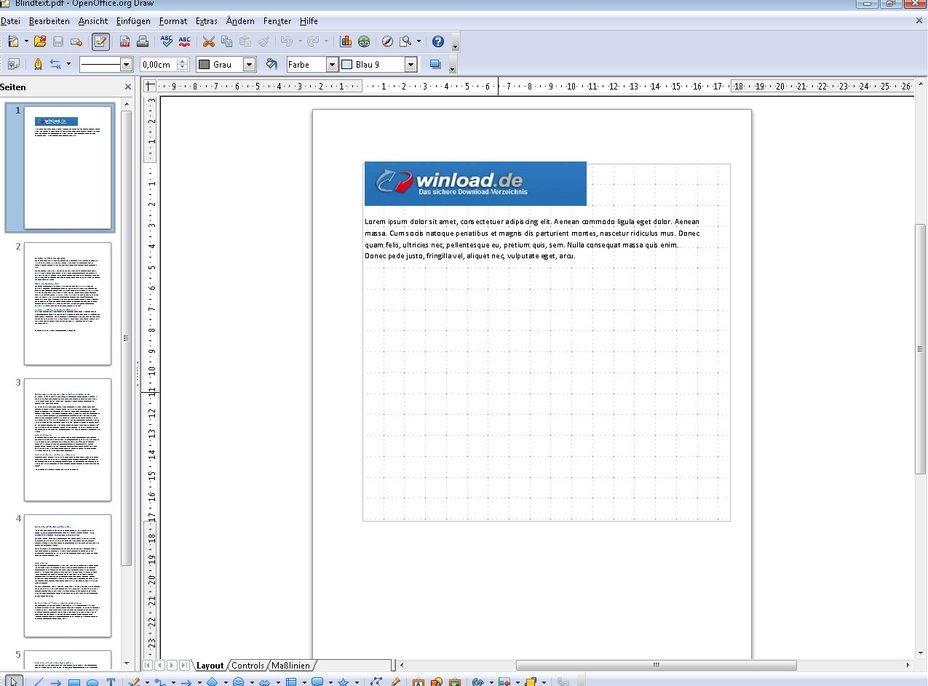Open the Farbe area style dropdown
Image resolution: width=928 pixels, height=686 pixels.
coord(332,65)
